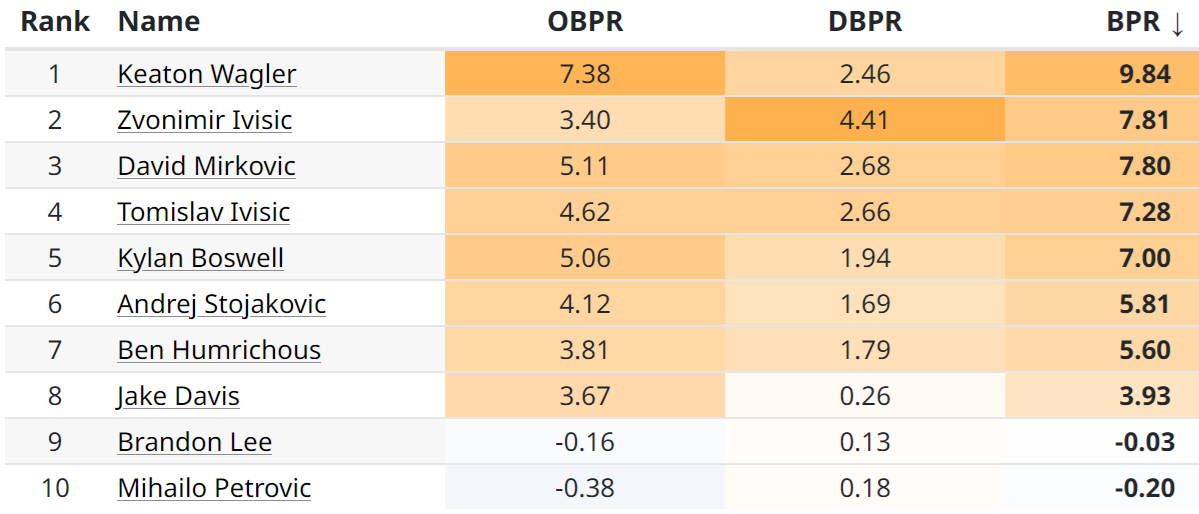Click Mihailo Petrovic's -0.20 BPR cell

pyautogui.click(x=1144, y=488)
